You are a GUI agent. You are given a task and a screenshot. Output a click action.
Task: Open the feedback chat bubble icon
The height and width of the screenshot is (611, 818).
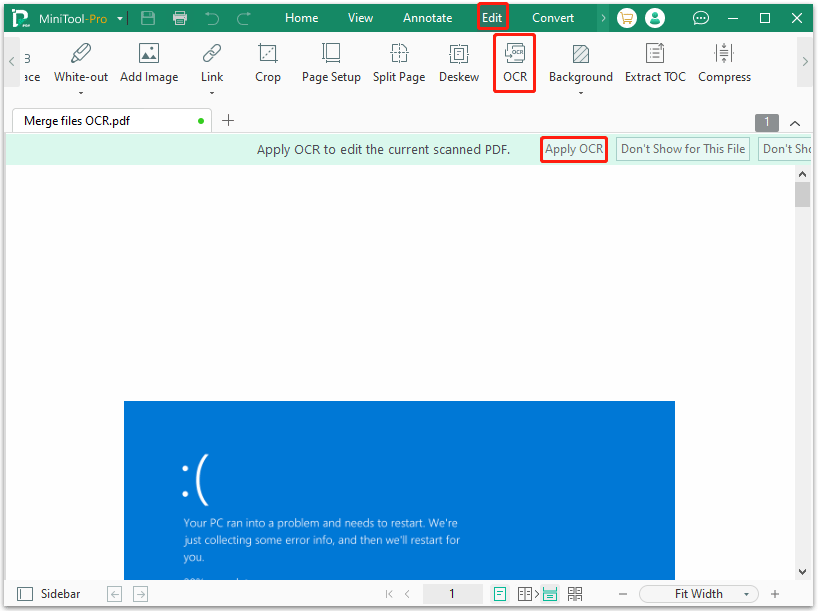coord(701,18)
